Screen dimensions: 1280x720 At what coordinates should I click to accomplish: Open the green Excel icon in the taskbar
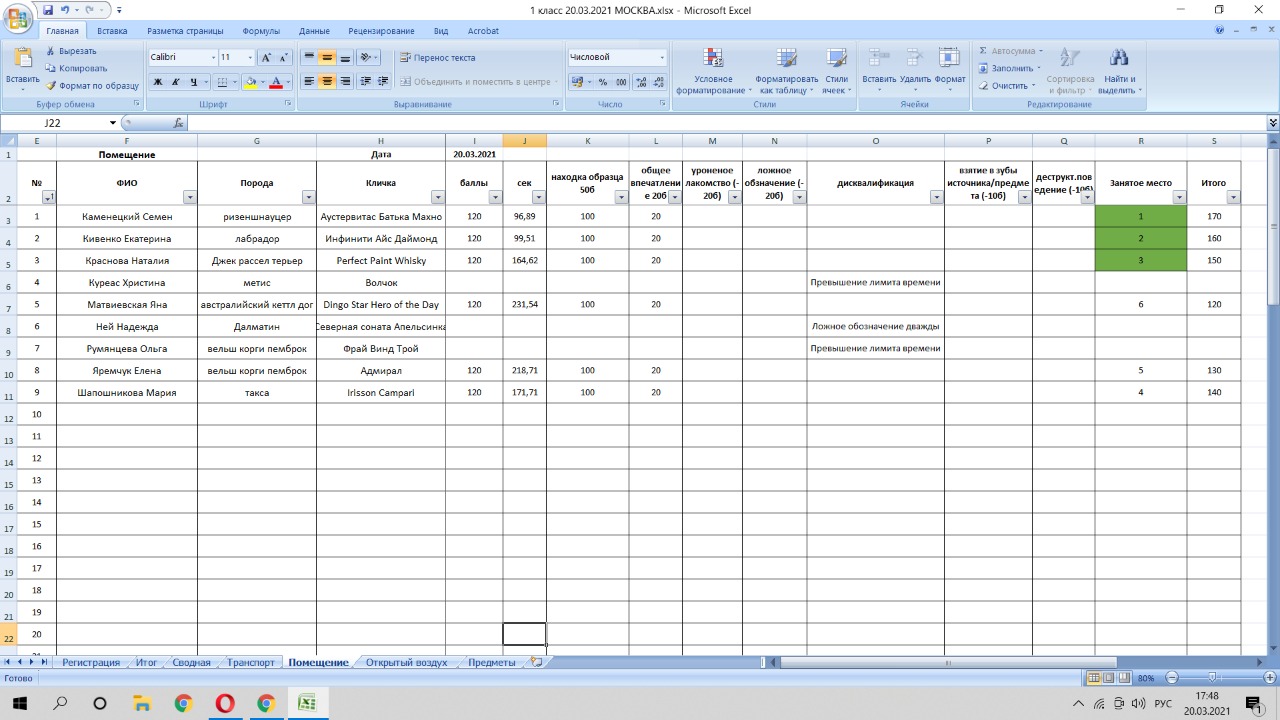(307, 703)
